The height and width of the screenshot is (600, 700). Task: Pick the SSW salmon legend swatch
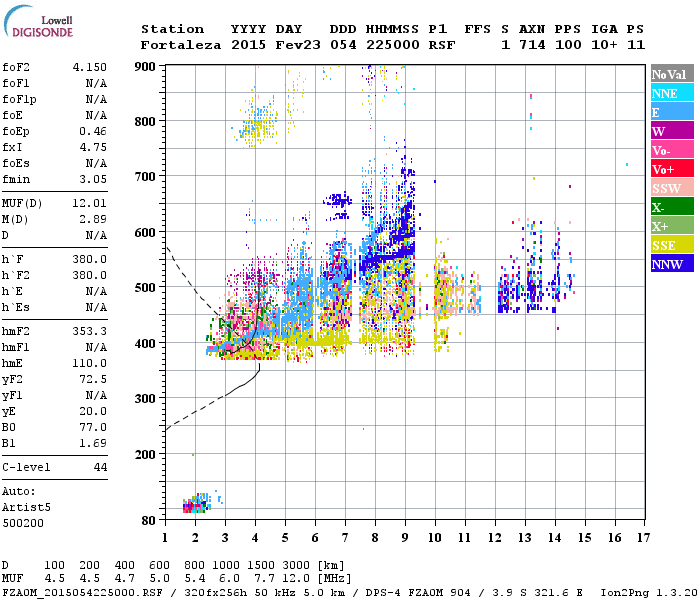pos(672,188)
